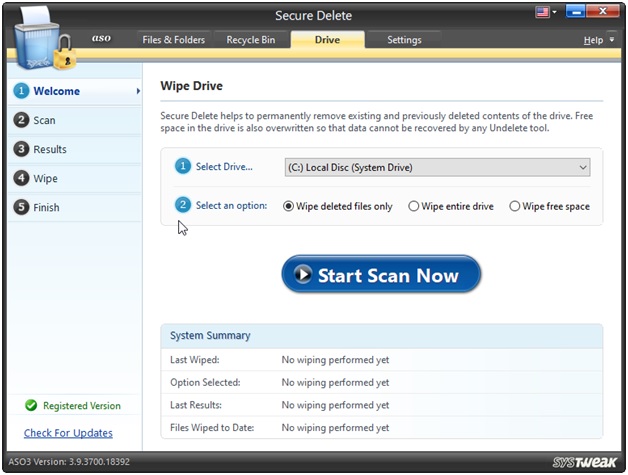
Task: Close the Secure Delete window
Action: click(602, 11)
